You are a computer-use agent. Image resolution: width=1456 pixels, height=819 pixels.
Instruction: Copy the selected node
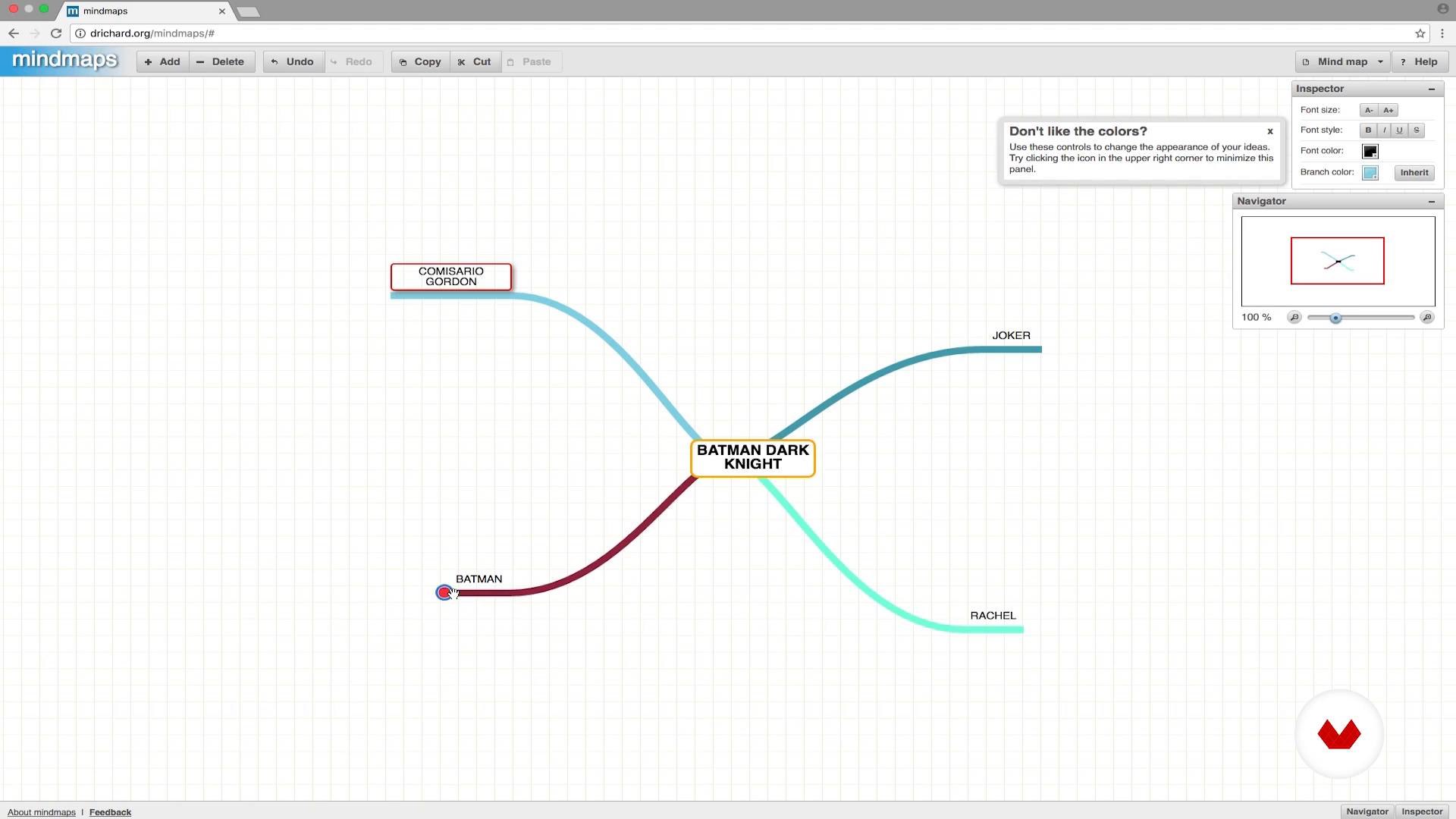[421, 61]
